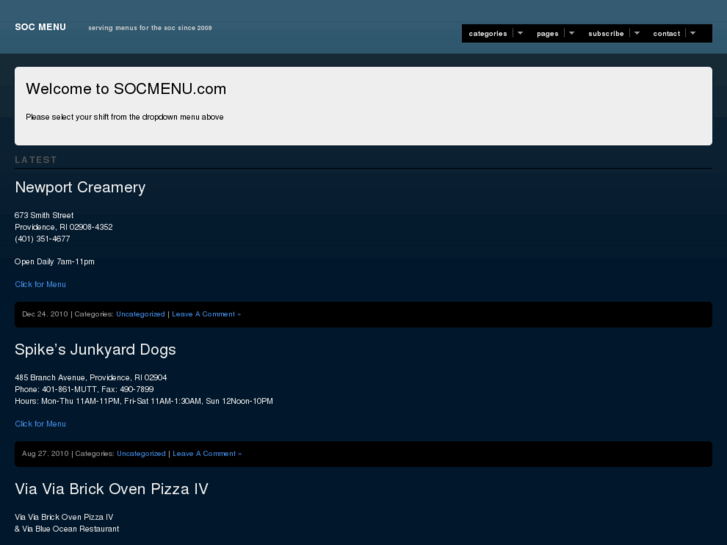727x545 pixels.
Task: Leave a comment on Aug 27 post
Action: click(x=207, y=454)
